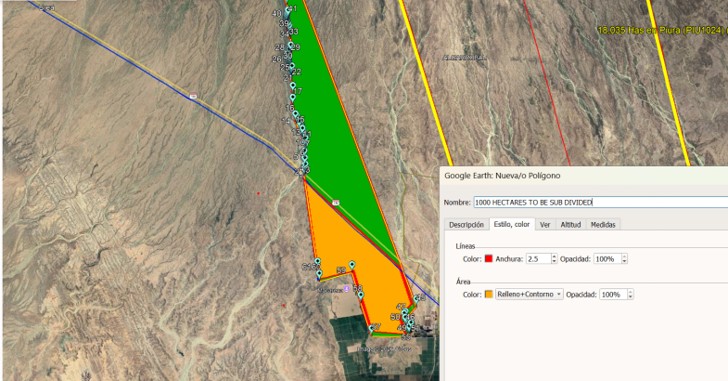Open the Ver tab
This screenshot has height=381, width=728.
tap(545, 225)
